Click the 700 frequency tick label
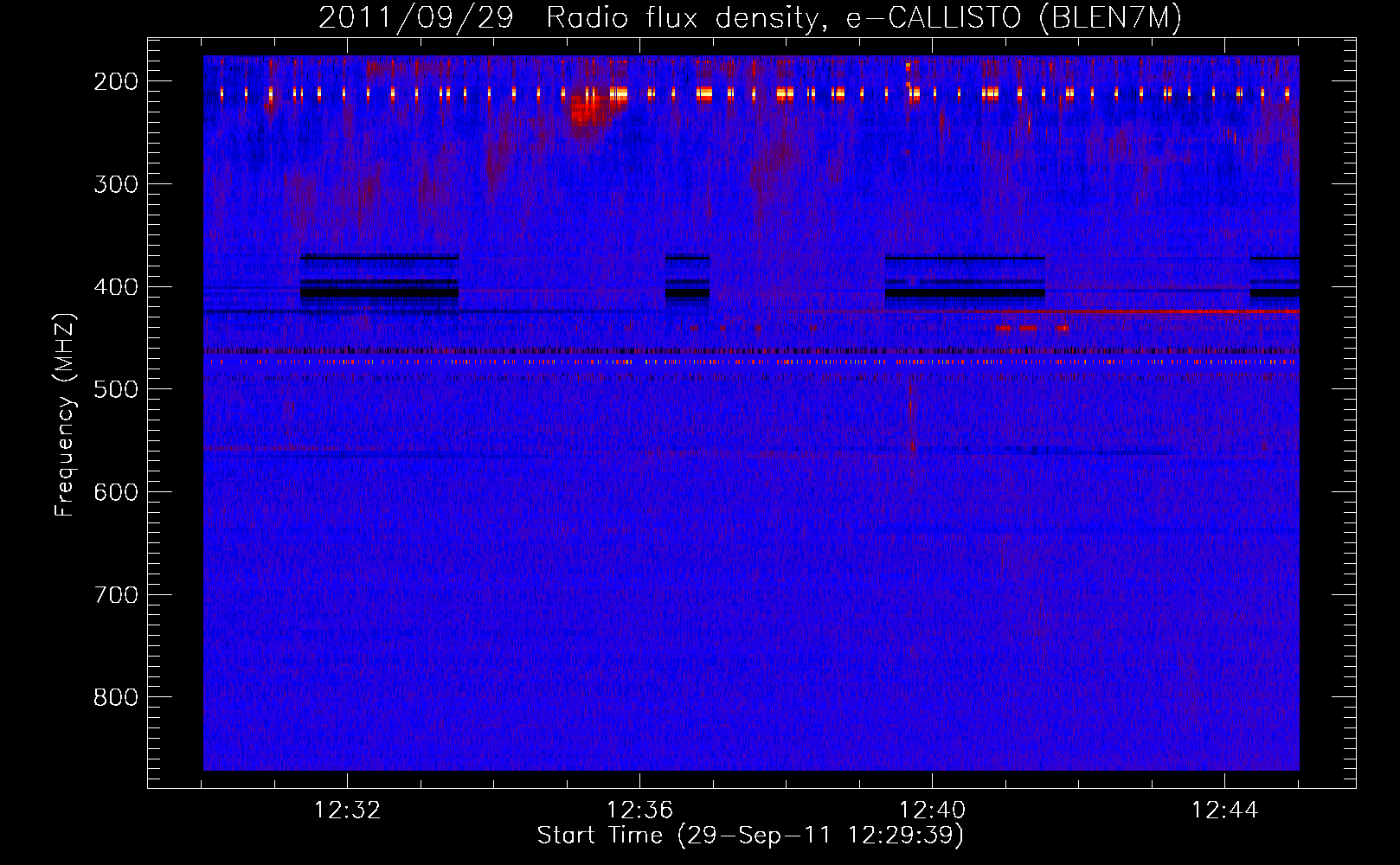Image resolution: width=1400 pixels, height=865 pixels. point(116,595)
